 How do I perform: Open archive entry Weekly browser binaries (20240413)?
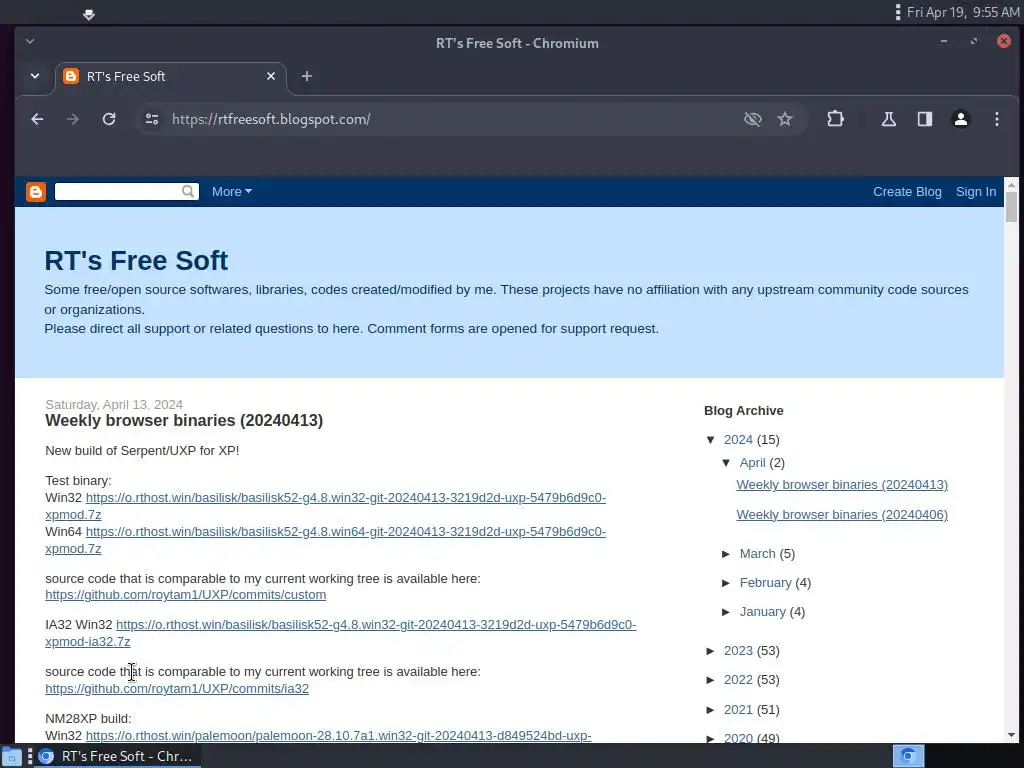click(x=842, y=485)
